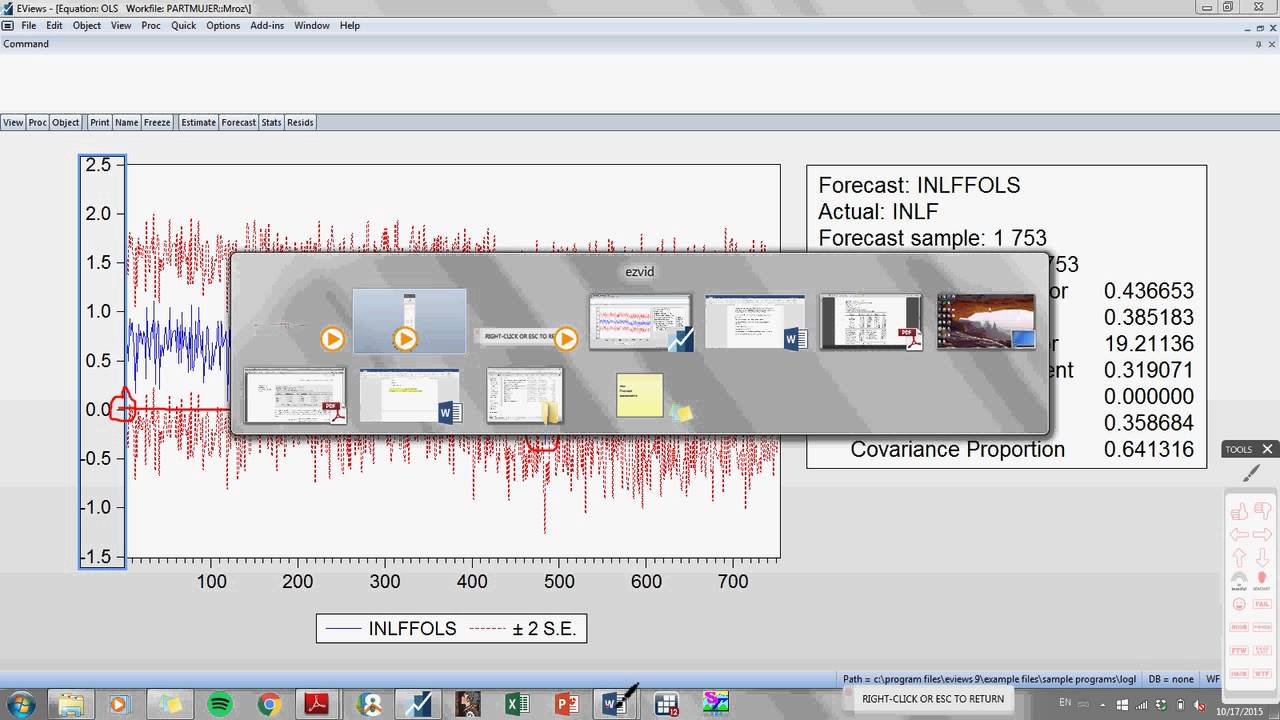Select the down arrow stamp tool
Screen dimensions: 1280x720
pyautogui.click(x=1261, y=557)
